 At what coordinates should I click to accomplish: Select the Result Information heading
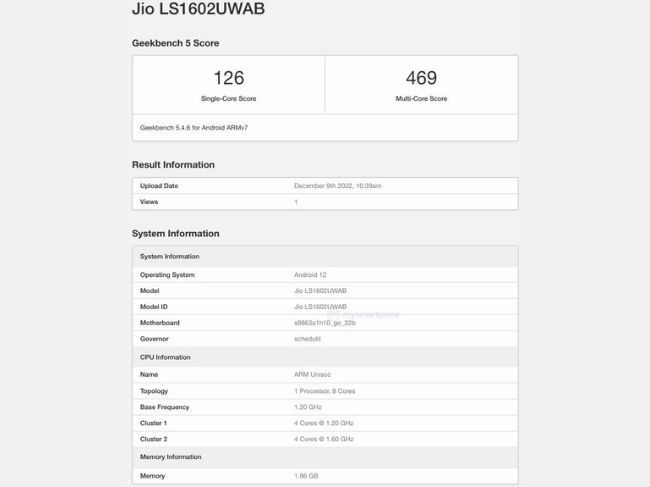pos(173,165)
